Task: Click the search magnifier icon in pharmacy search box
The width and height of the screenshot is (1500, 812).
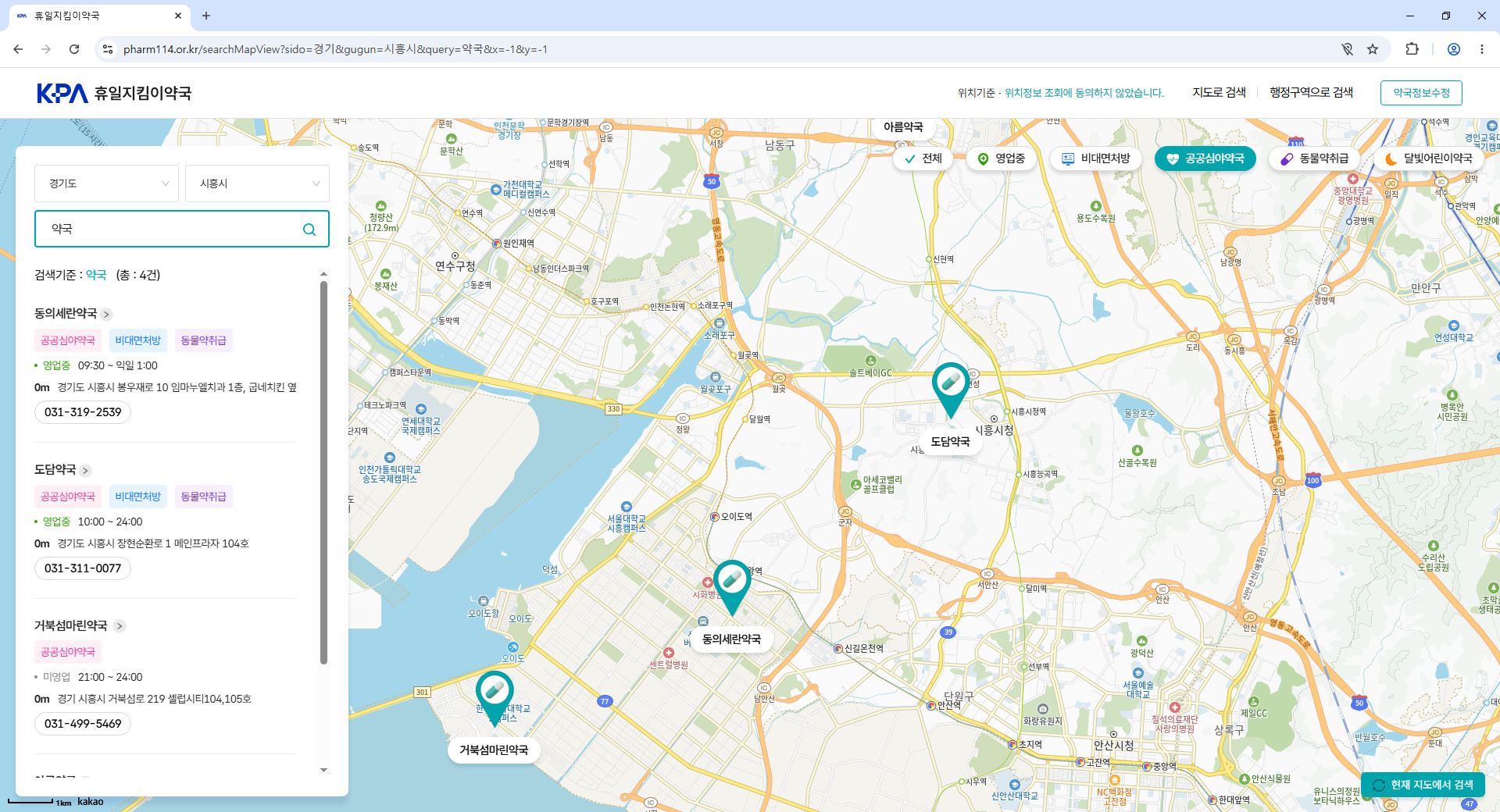Action: [x=309, y=229]
